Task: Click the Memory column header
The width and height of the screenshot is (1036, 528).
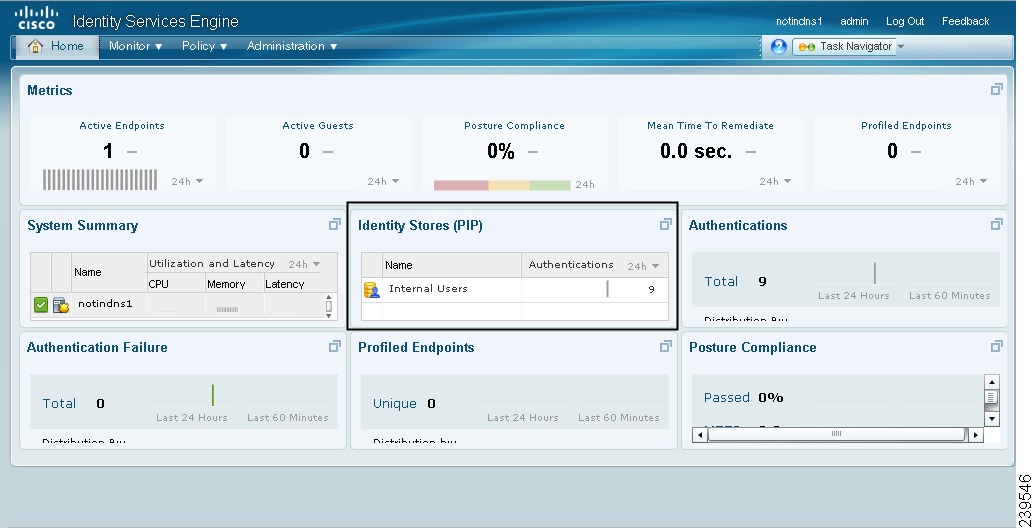Action: click(226, 284)
